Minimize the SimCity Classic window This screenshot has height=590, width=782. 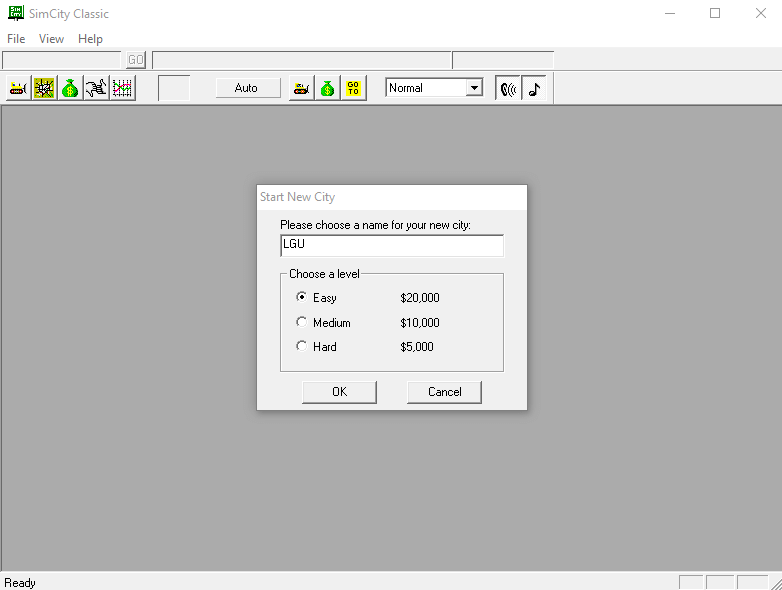coord(670,13)
